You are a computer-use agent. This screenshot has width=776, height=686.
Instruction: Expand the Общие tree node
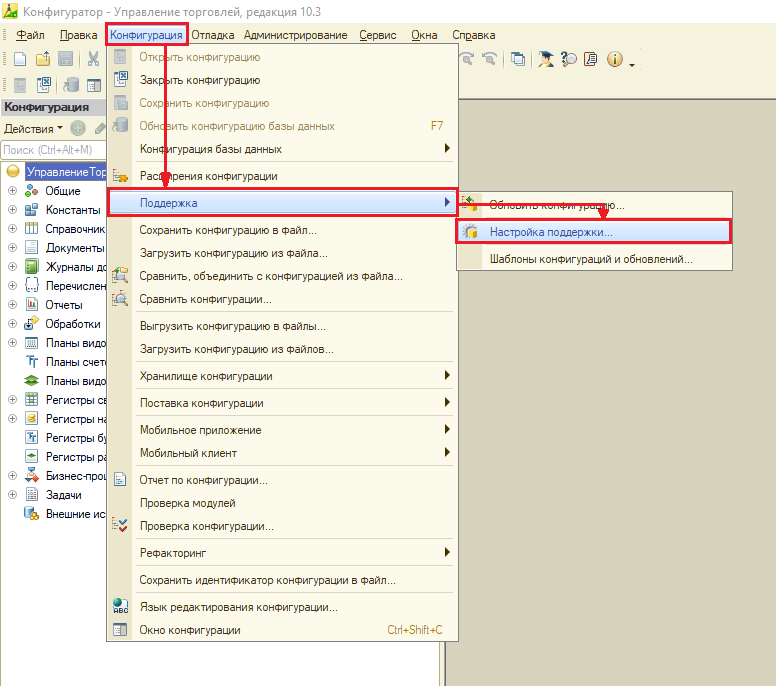(12, 191)
